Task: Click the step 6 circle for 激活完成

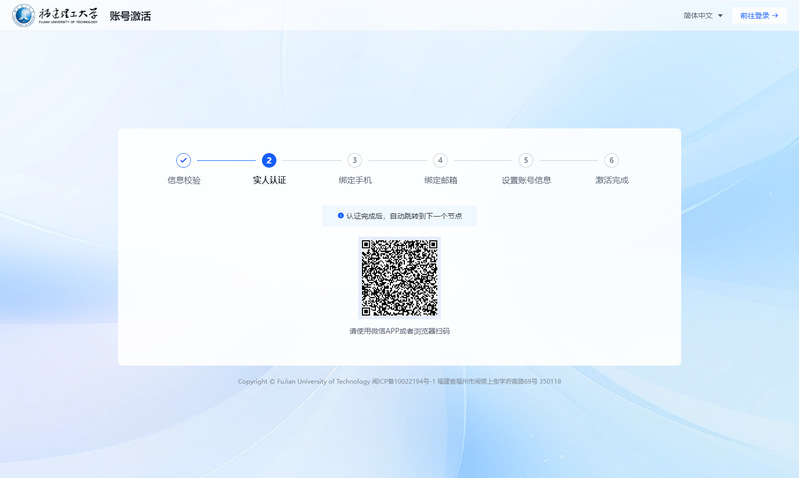Action: click(x=611, y=160)
